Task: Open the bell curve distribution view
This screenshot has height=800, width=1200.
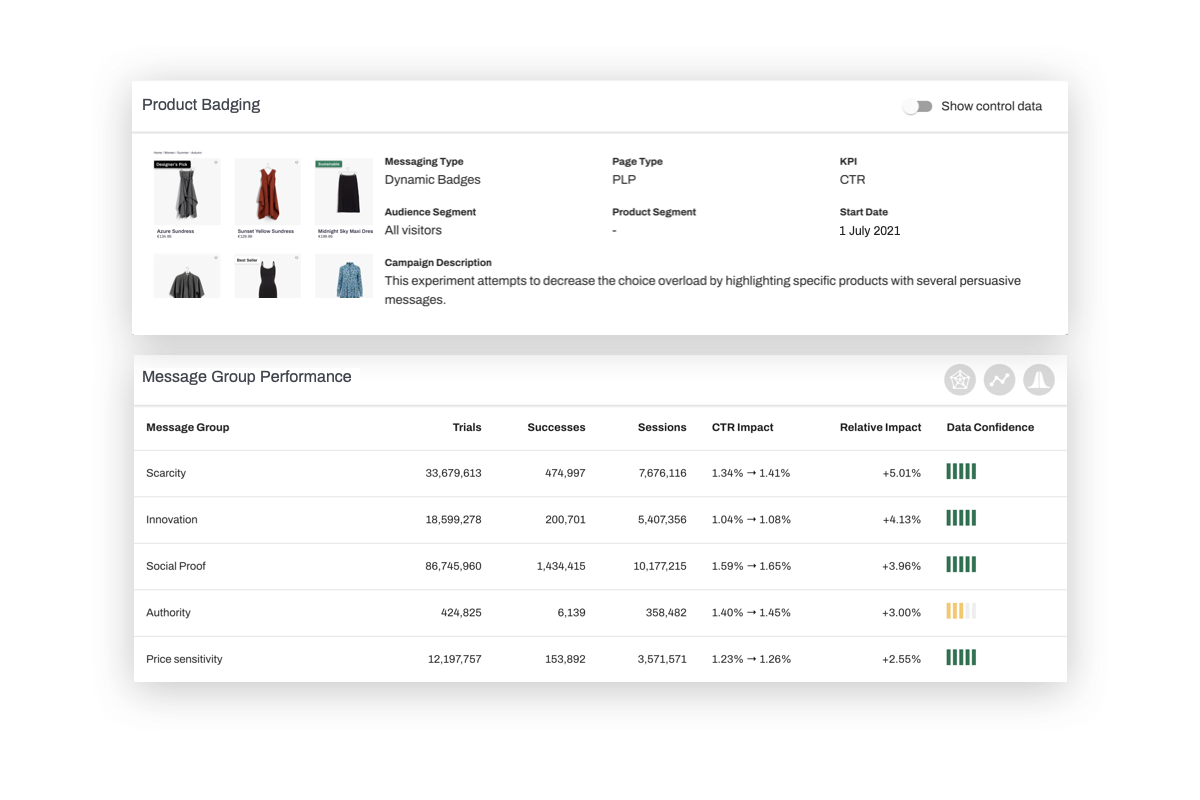Action: pos(1038,380)
